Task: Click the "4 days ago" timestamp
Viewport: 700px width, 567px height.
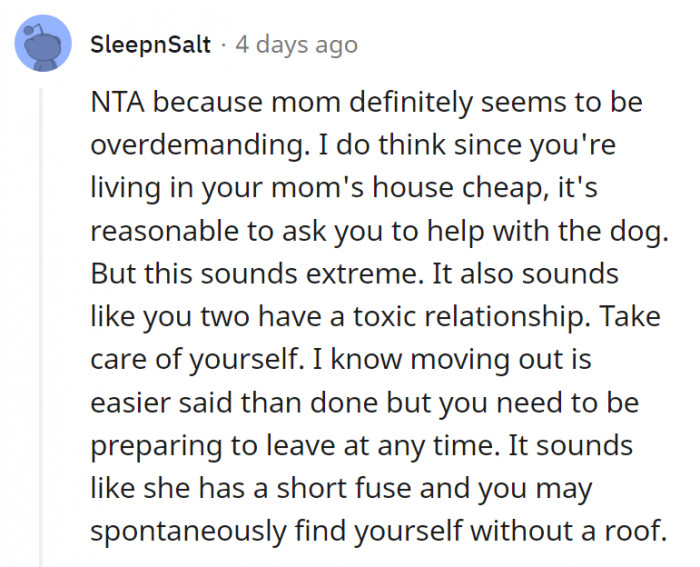Action: 296,46
